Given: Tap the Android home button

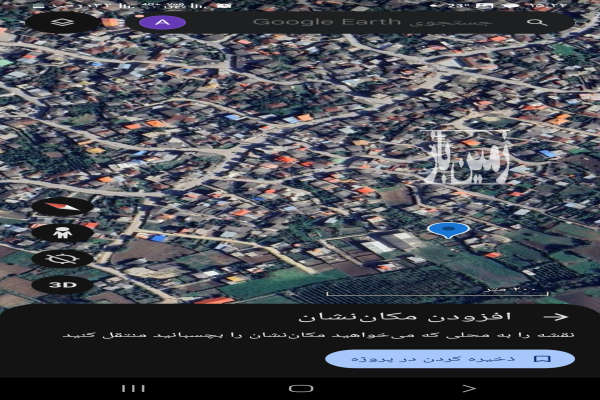Looking at the screenshot, I should coord(300,388).
